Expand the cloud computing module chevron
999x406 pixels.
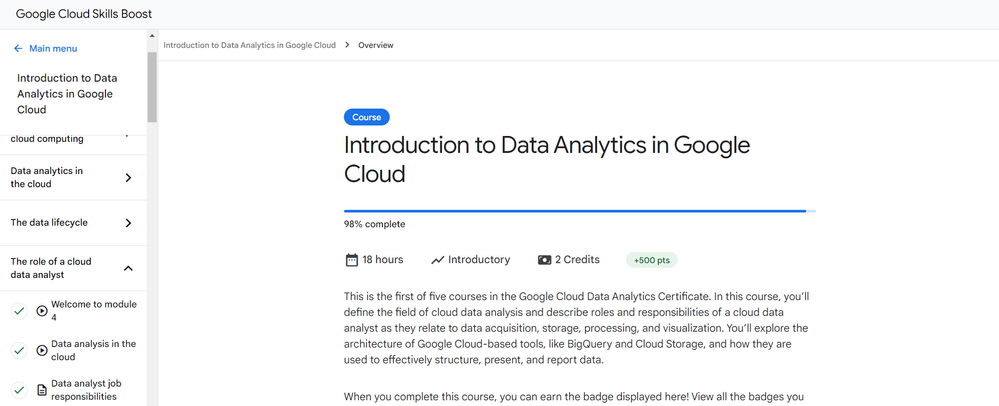pos(128,136)
